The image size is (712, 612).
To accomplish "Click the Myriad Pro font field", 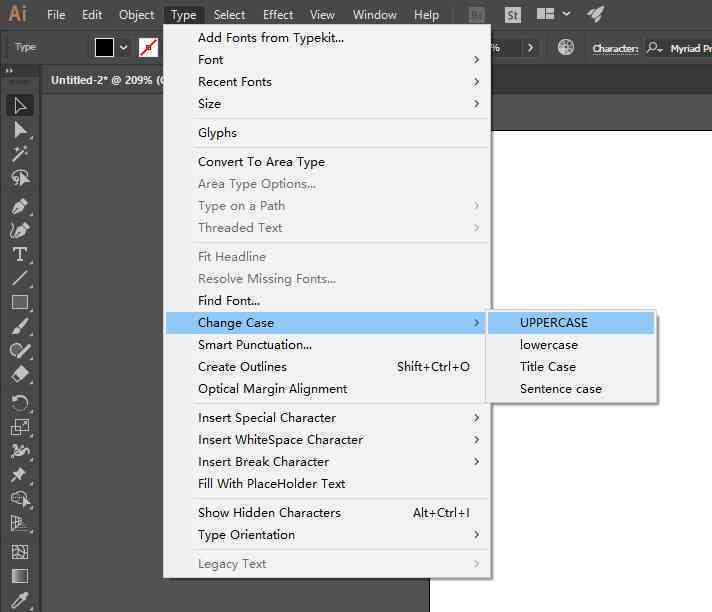I will (690, 48).
